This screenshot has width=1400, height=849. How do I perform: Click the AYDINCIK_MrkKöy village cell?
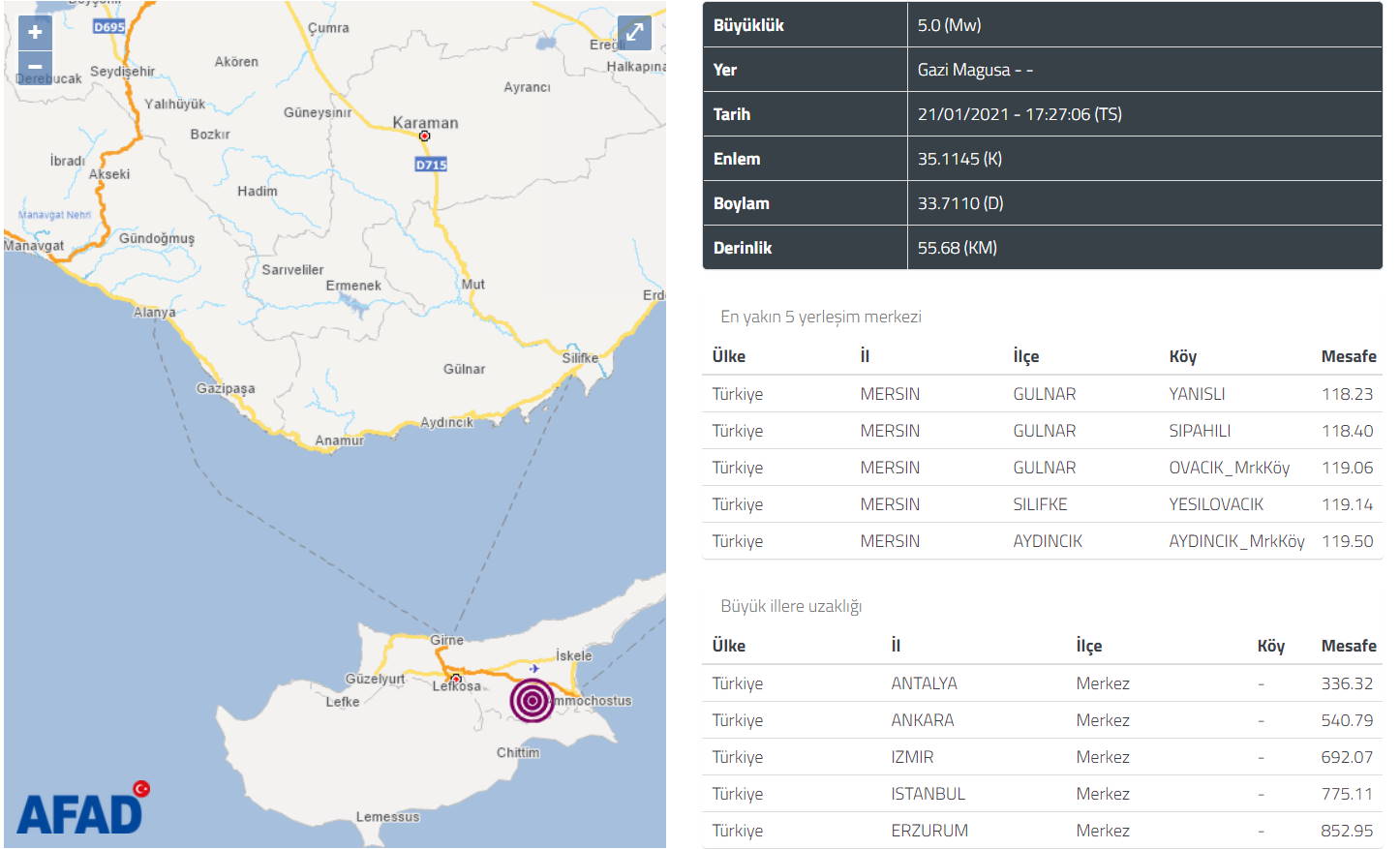coord(1235,541)
